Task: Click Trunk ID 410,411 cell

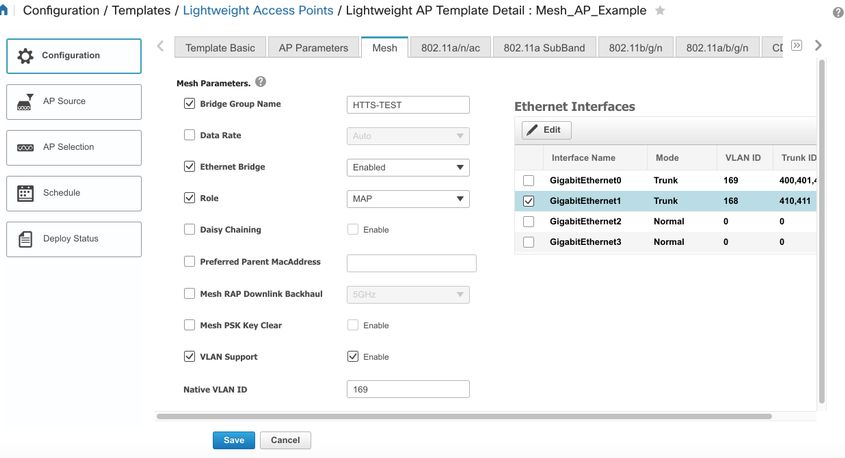Action: click(x=795, y=201)
